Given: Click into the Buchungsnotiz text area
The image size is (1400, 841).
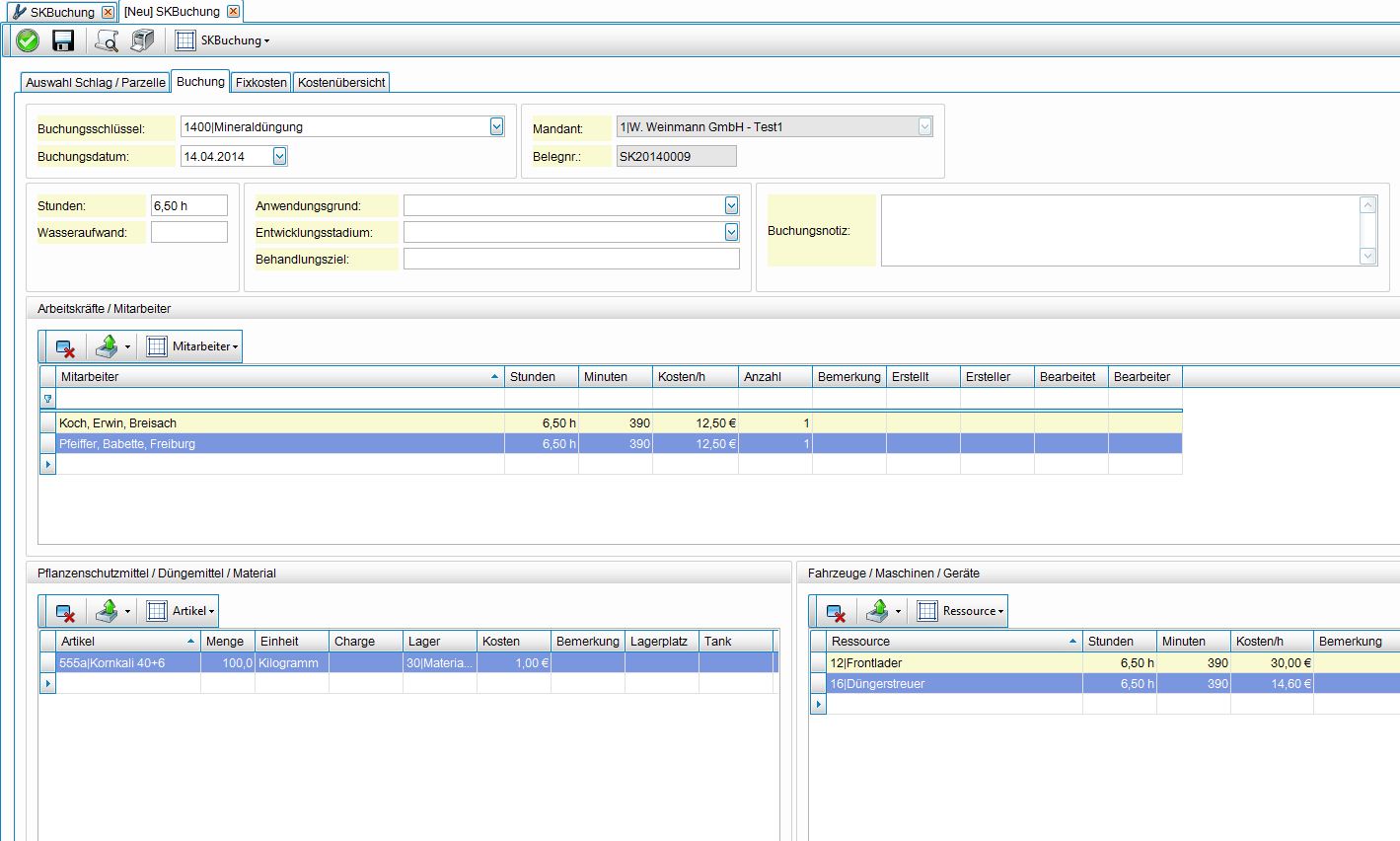Looking at the screenshot, I should [x=1120, y=230].
